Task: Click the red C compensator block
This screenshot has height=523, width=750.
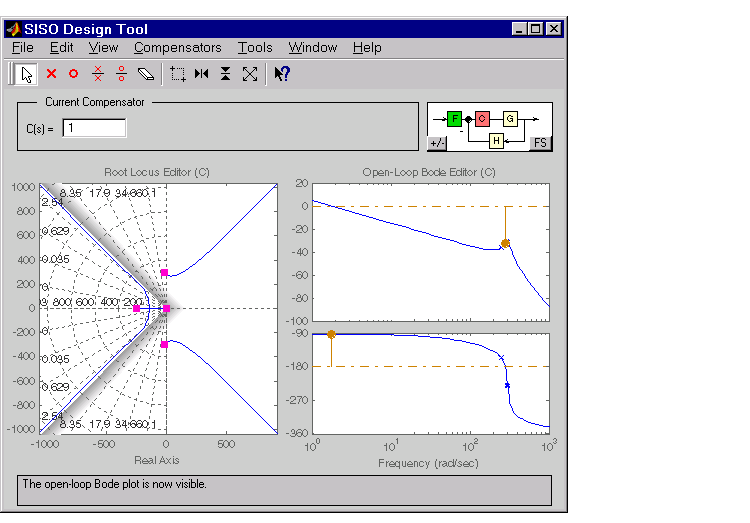Action: click(x=481, y=118)
